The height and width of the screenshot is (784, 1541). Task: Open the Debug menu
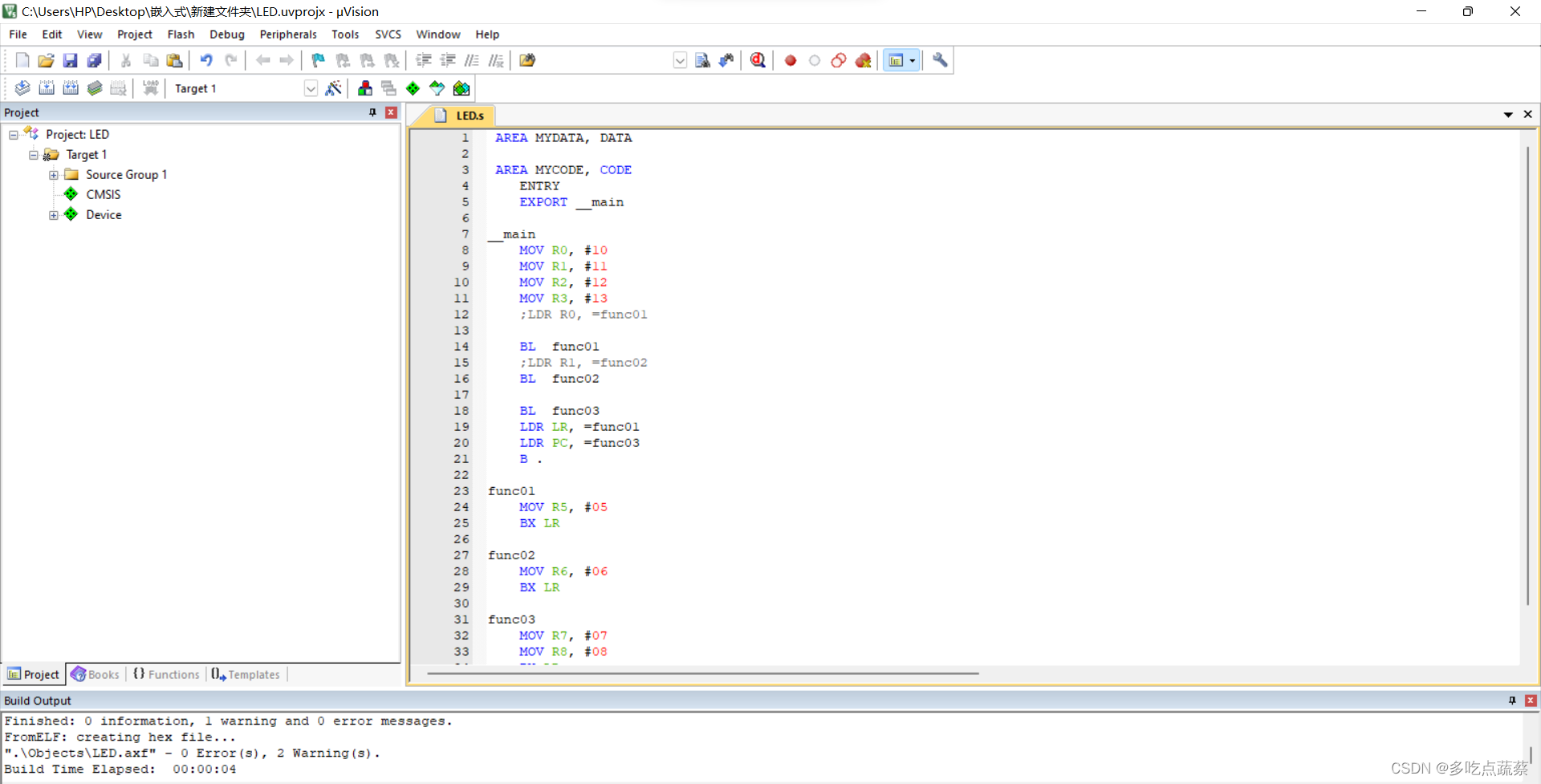pyautogui.click(x=227, y=35)
